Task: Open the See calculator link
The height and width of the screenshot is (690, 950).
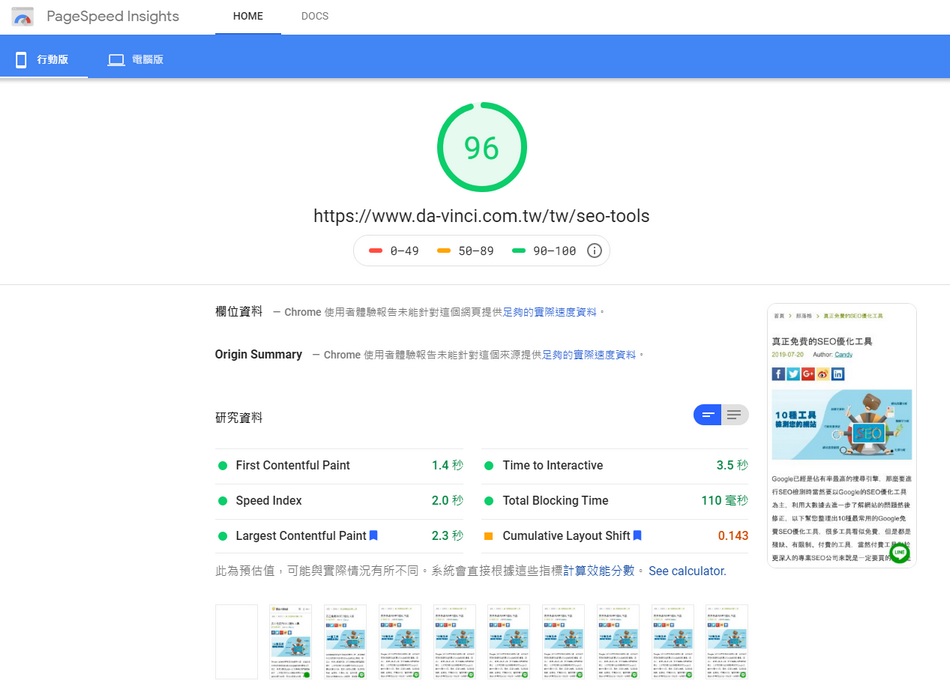Action: coord(687,571)
